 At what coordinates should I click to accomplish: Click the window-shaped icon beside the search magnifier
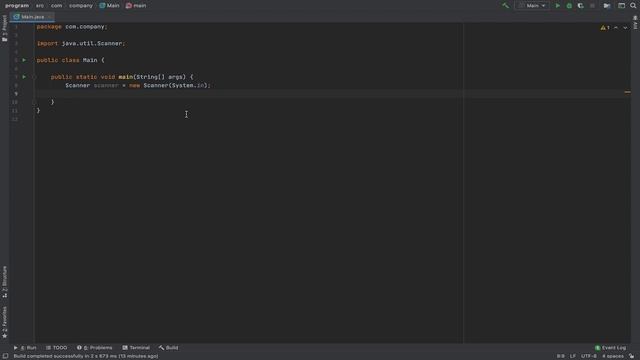621,6
